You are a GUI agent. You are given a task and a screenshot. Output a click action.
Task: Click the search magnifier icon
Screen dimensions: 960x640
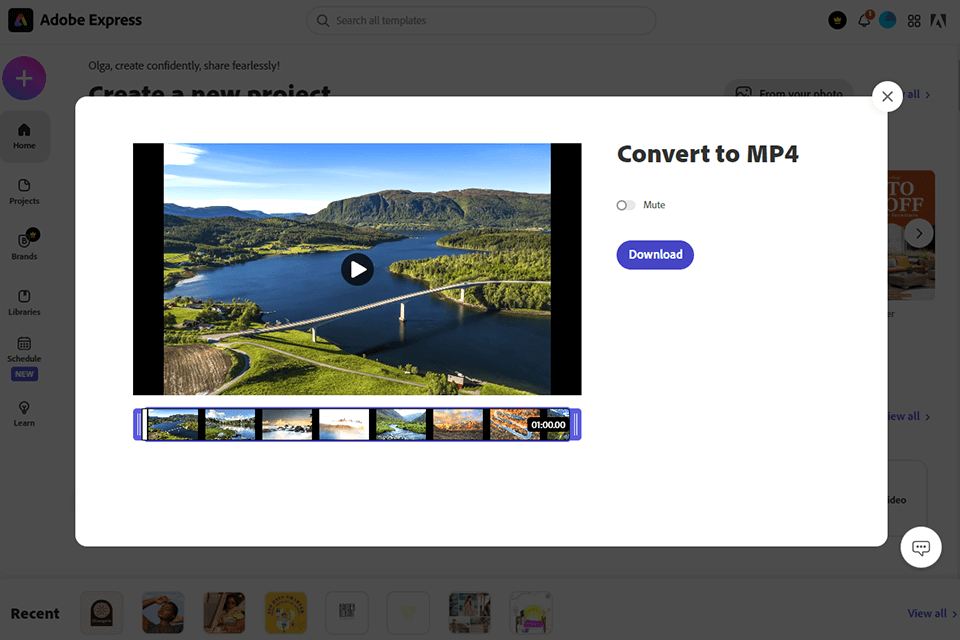(x=323, y=21)
